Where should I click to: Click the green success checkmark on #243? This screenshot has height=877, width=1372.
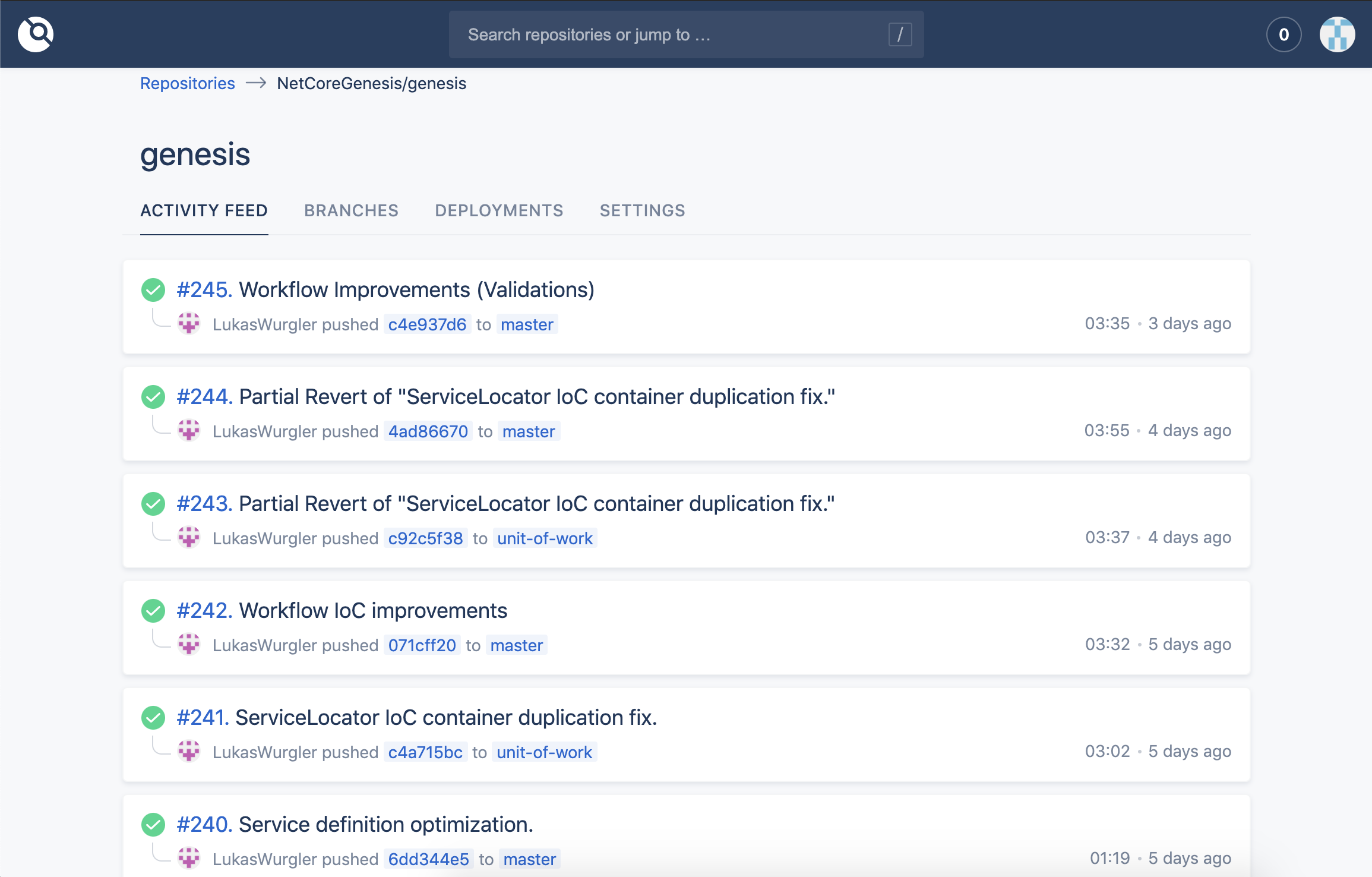coord(154,503)
